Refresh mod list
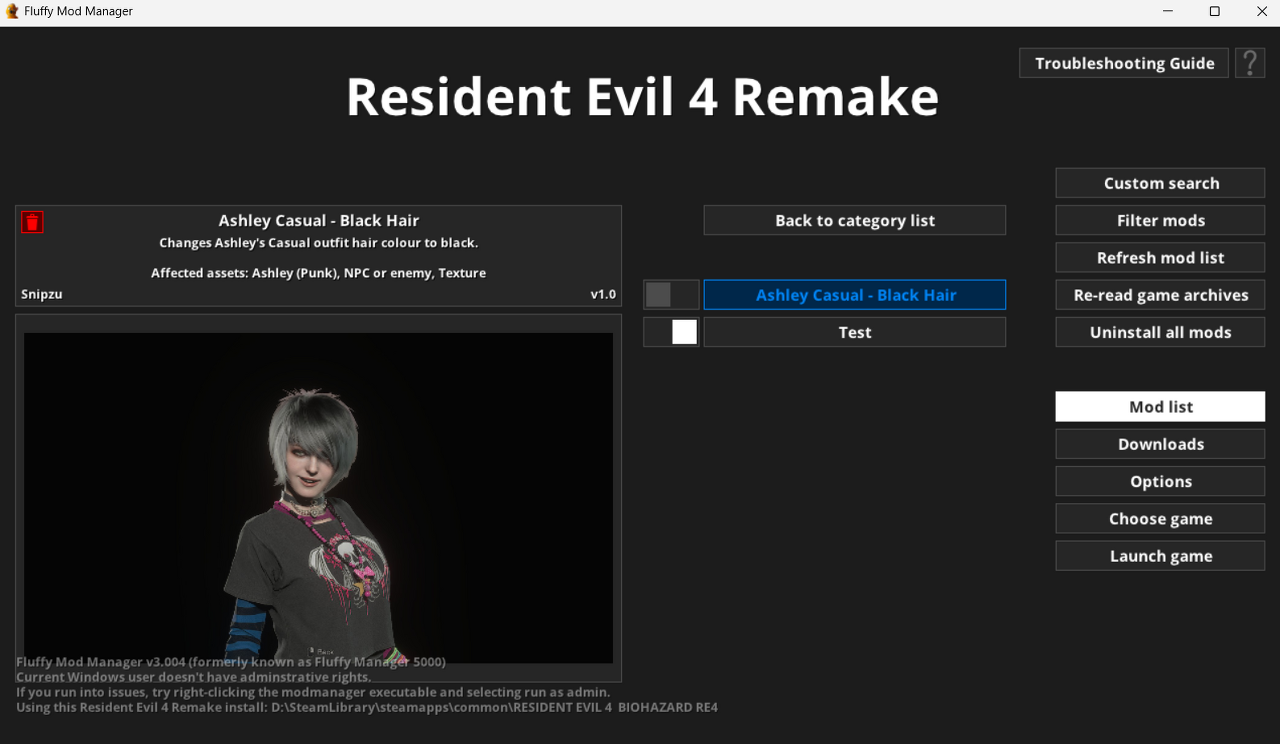This screenshot has width=1280, height=744. 1160,257
